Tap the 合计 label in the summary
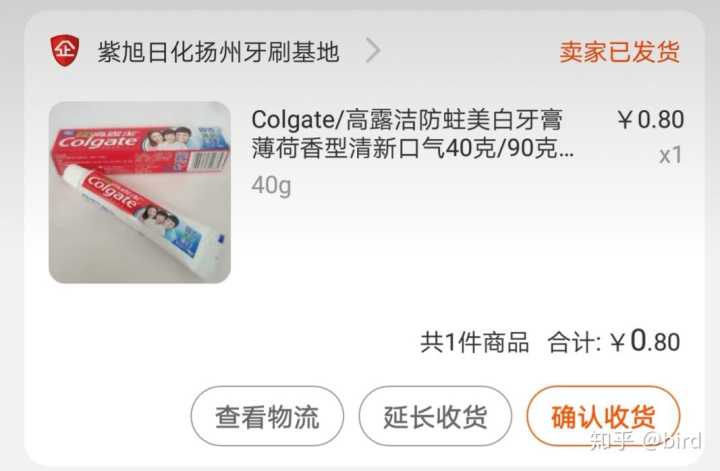The width and height of the screenshot is (720, 471). (x=573, y=343)
